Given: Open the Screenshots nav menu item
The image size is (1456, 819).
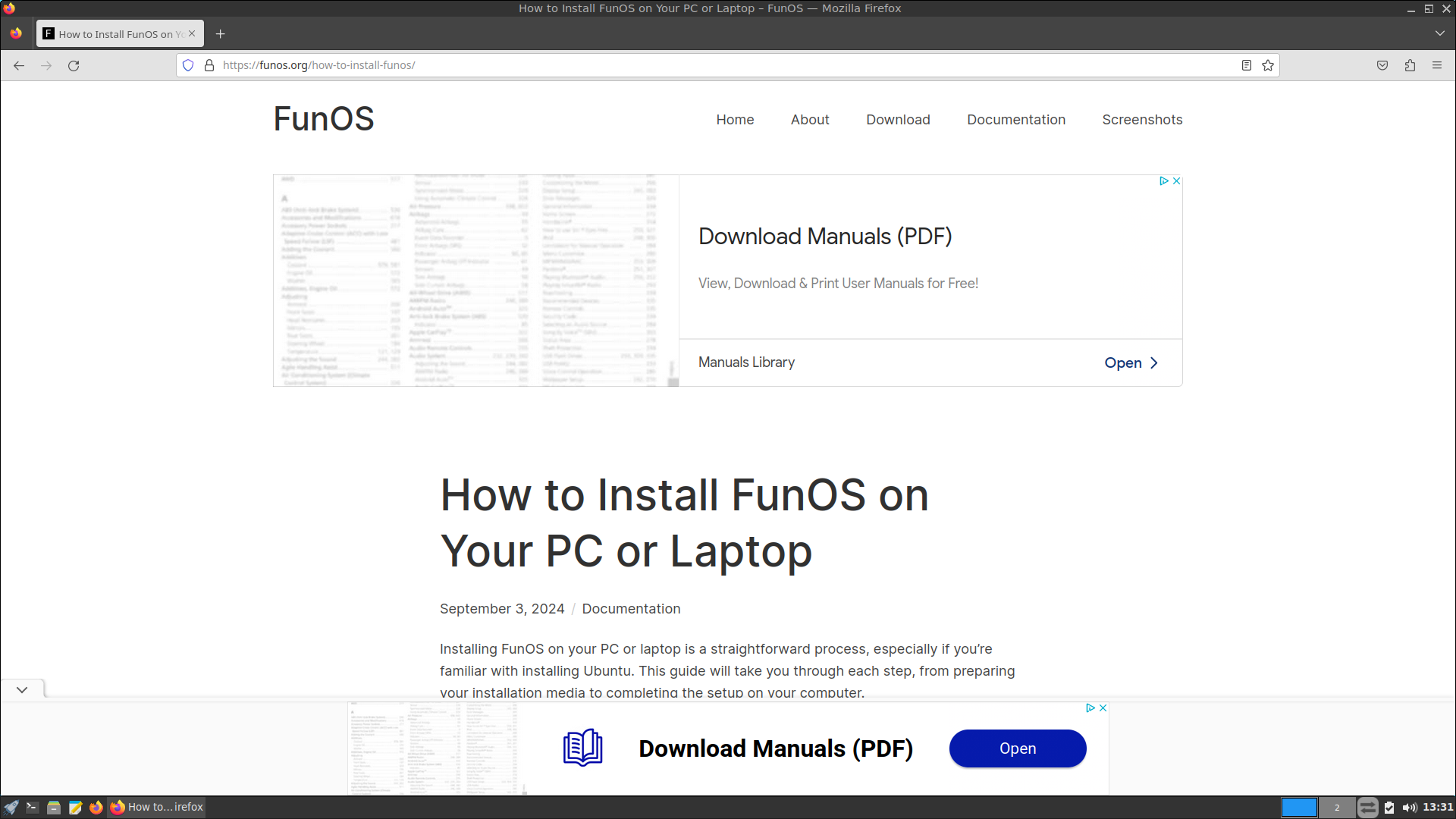Looking at the screenshot, I should pyautogui.click(x=1142, y=120).
